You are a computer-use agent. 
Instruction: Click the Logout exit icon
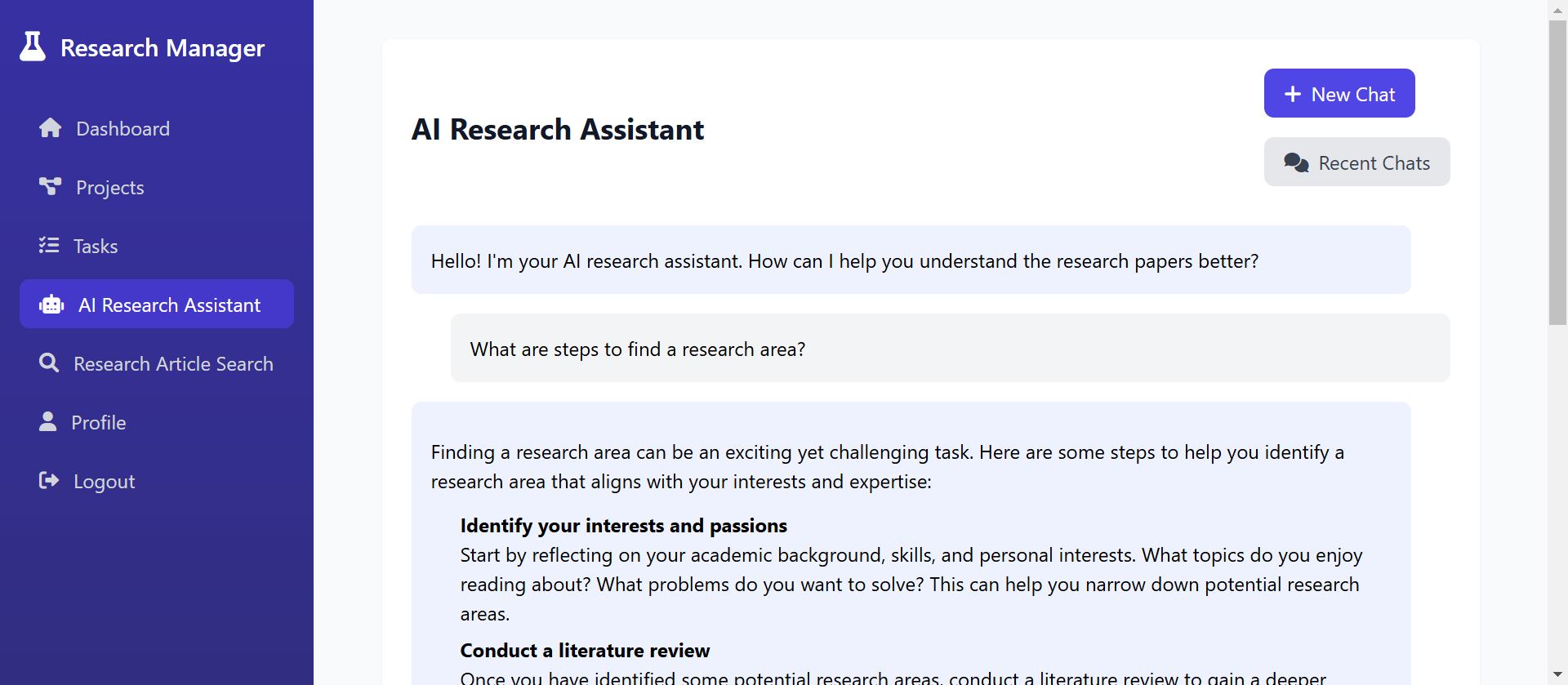point(49,480)
